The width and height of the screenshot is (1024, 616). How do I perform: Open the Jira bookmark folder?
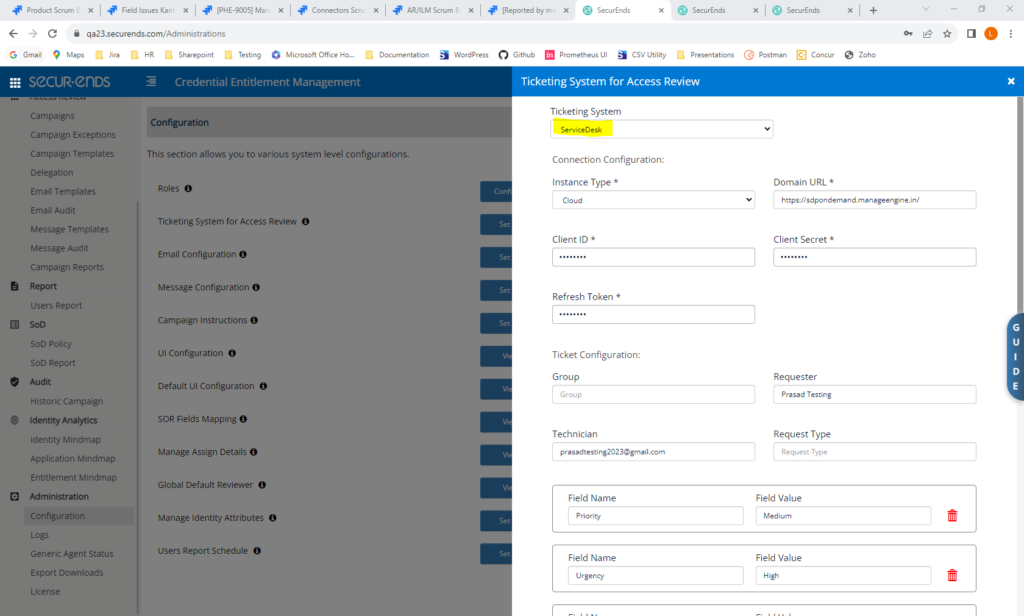click(108, 55)
